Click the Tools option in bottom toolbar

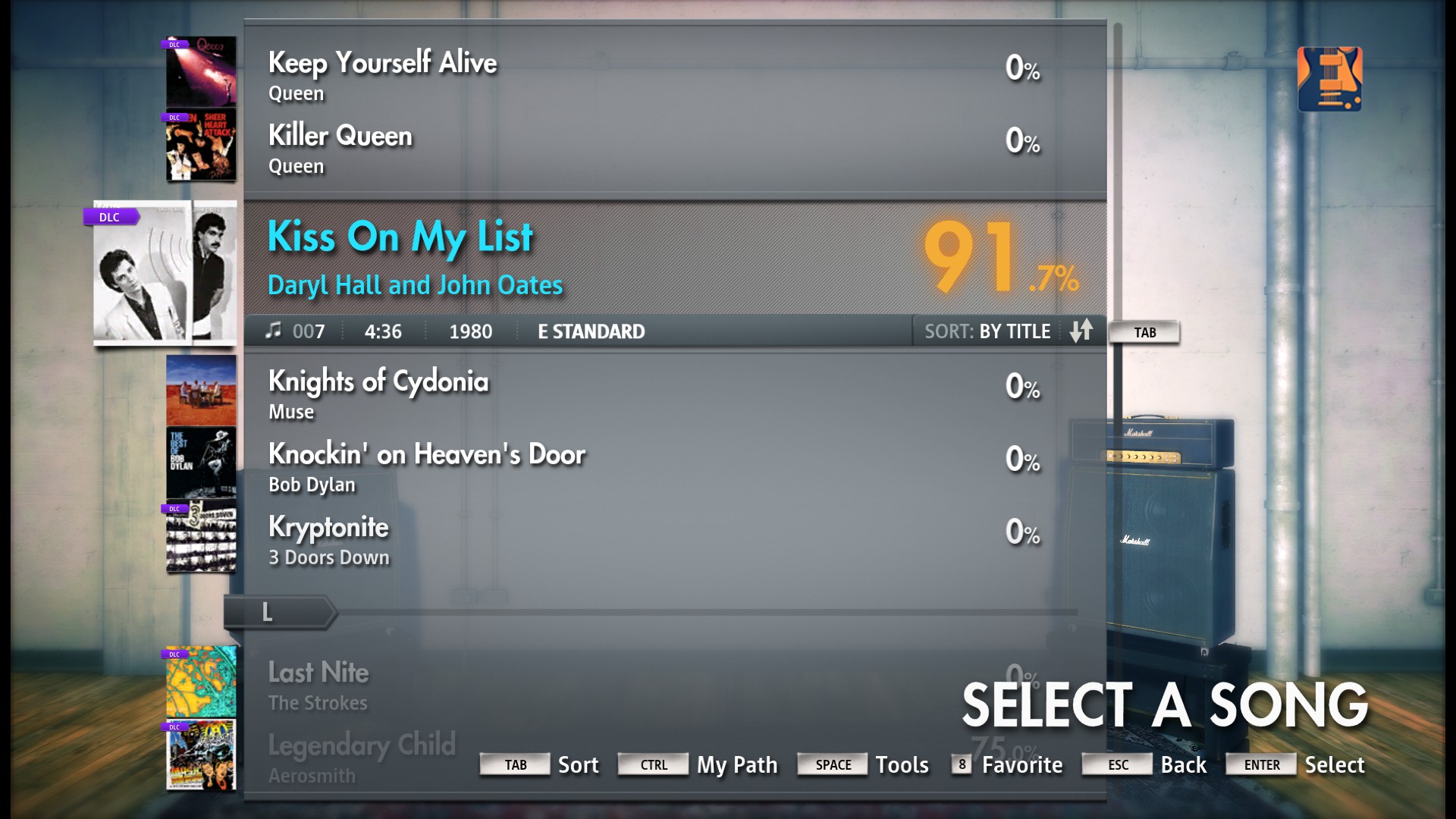902,764
